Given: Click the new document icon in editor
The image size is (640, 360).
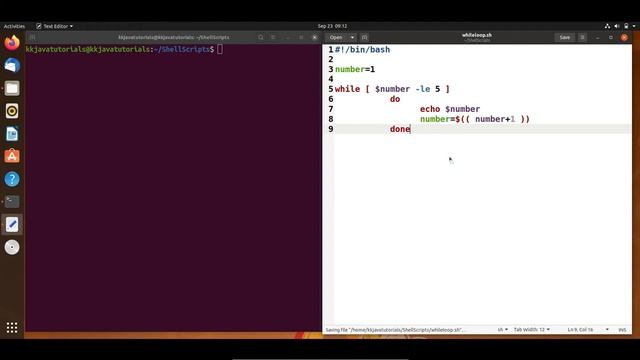Looking at the screenshot, I should coord(364,38).
